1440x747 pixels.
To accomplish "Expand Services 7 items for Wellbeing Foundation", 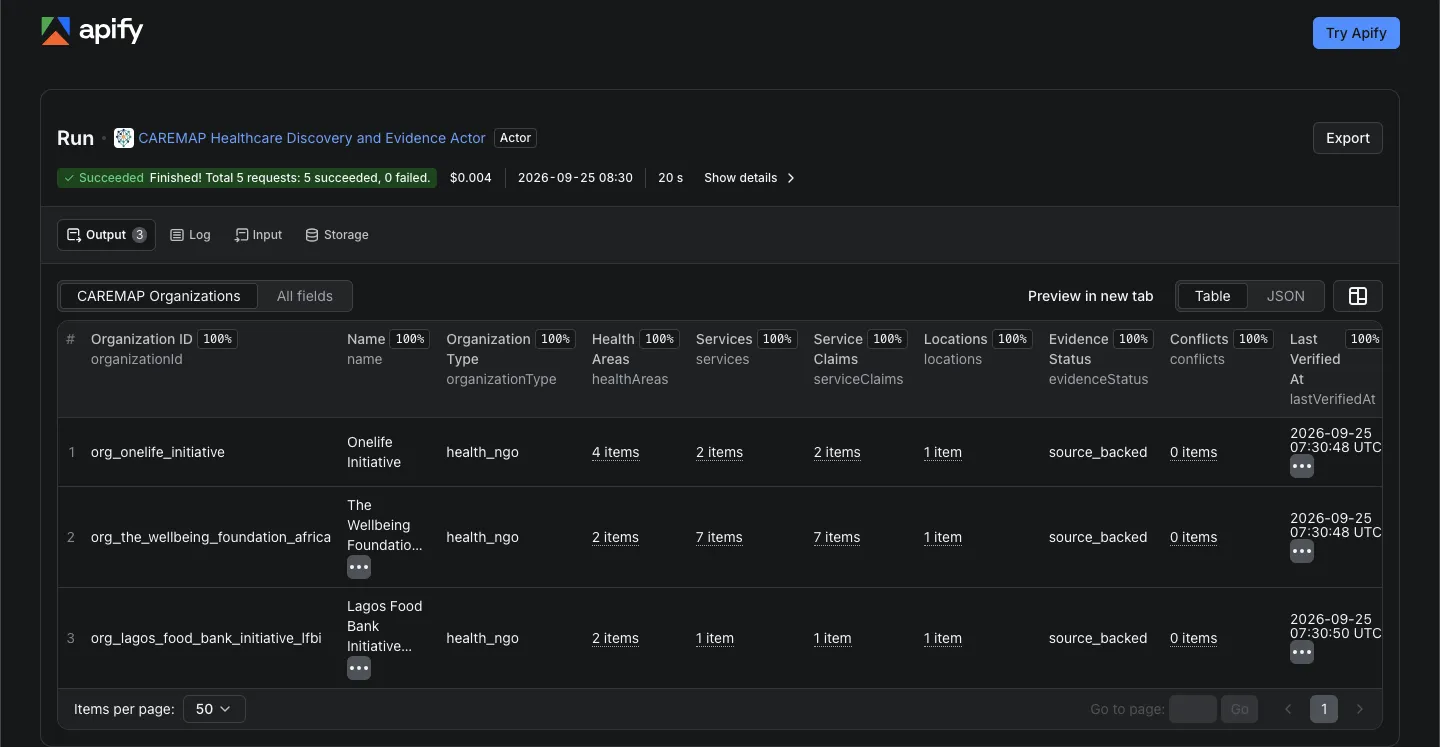I will pos(719,537).
